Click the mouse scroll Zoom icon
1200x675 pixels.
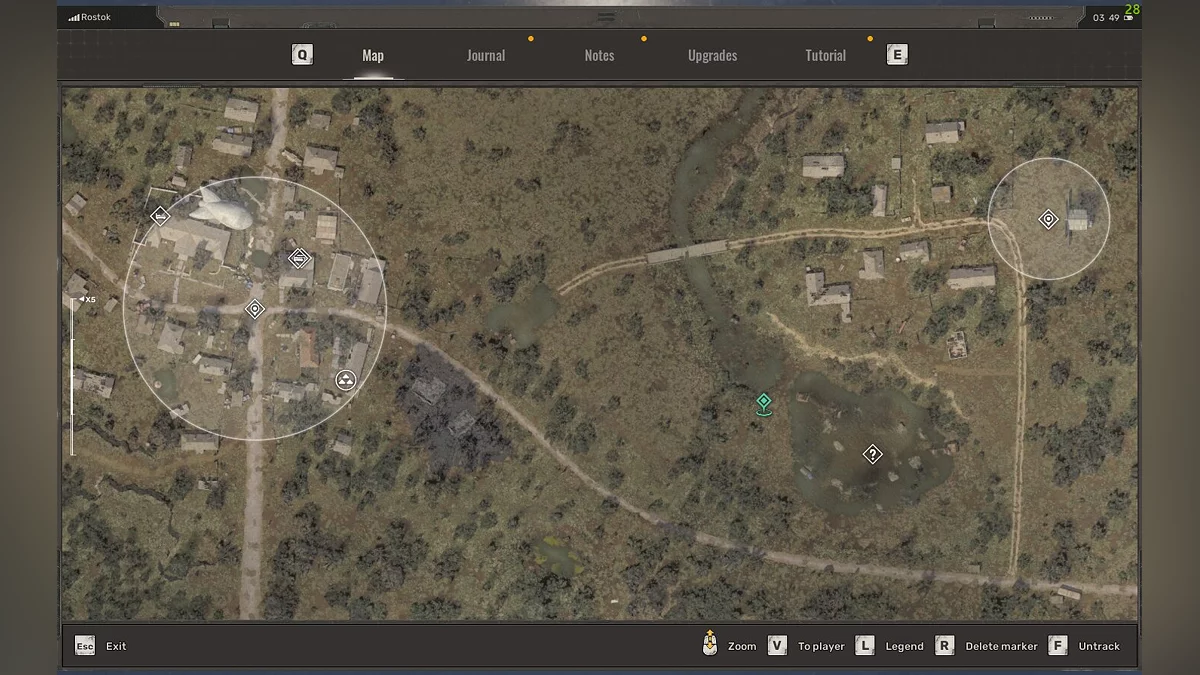pos(710,644)
